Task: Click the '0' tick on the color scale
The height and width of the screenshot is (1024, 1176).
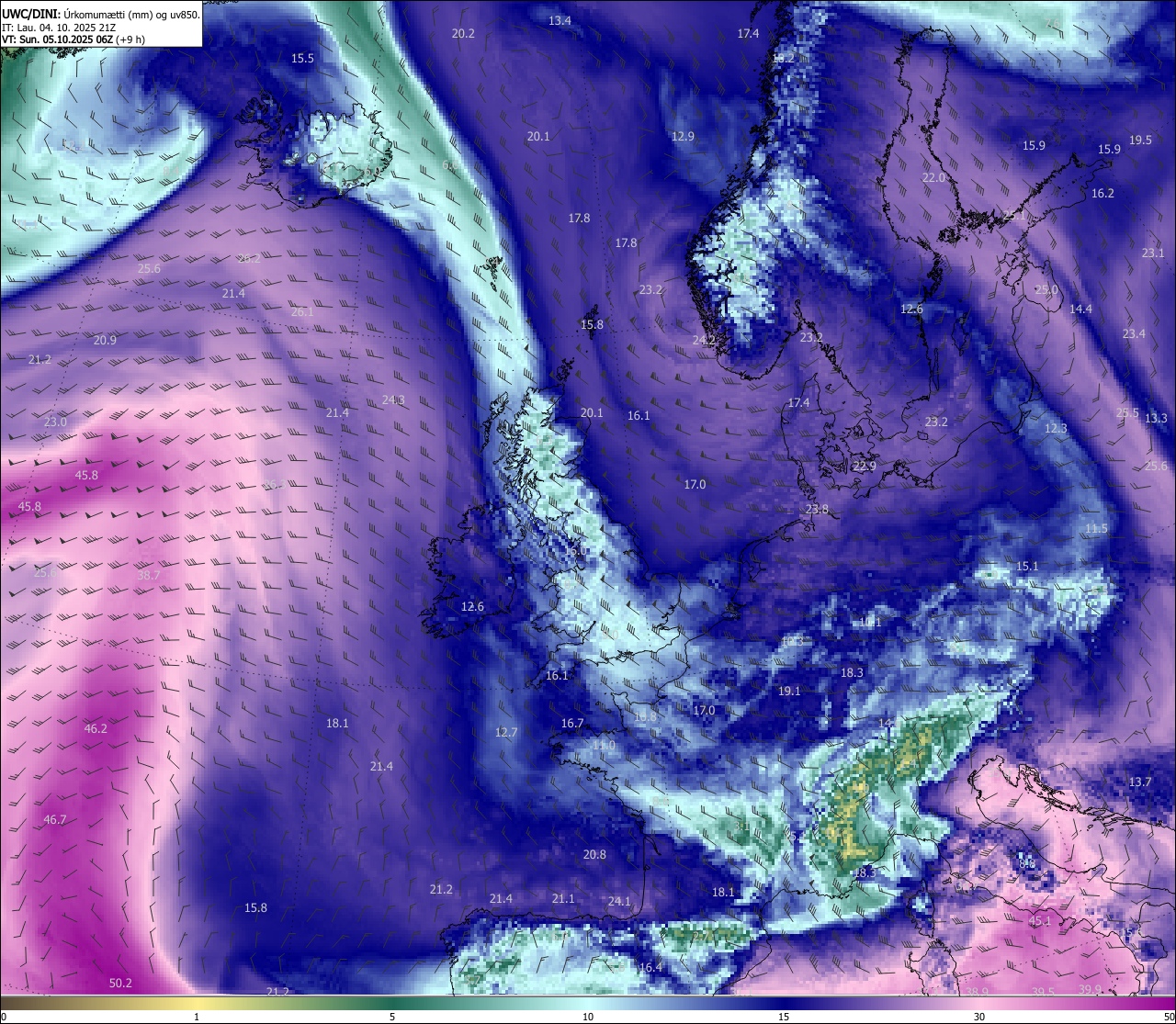Action: 3,1017
